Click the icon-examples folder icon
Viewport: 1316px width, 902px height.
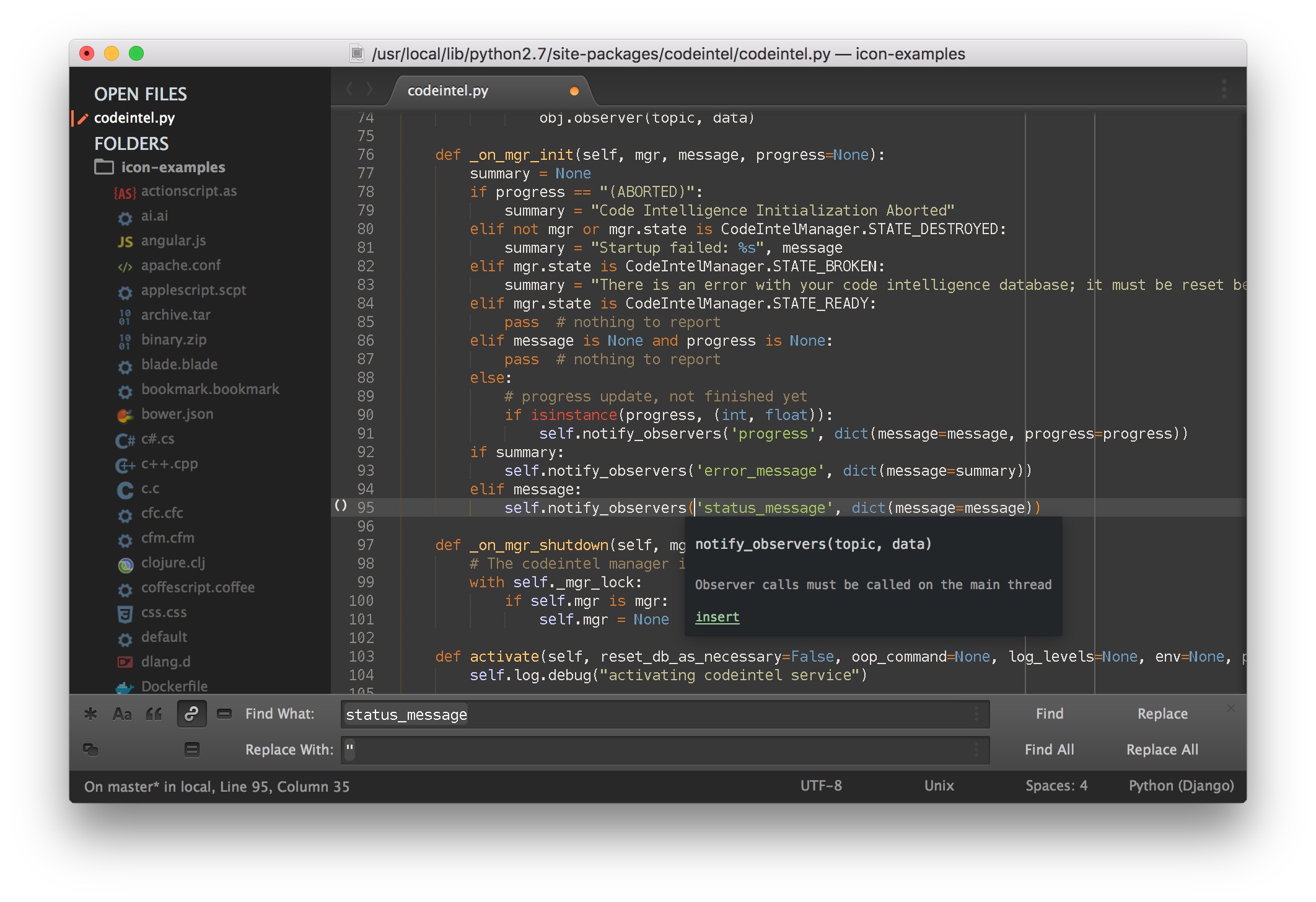(104, 167)
